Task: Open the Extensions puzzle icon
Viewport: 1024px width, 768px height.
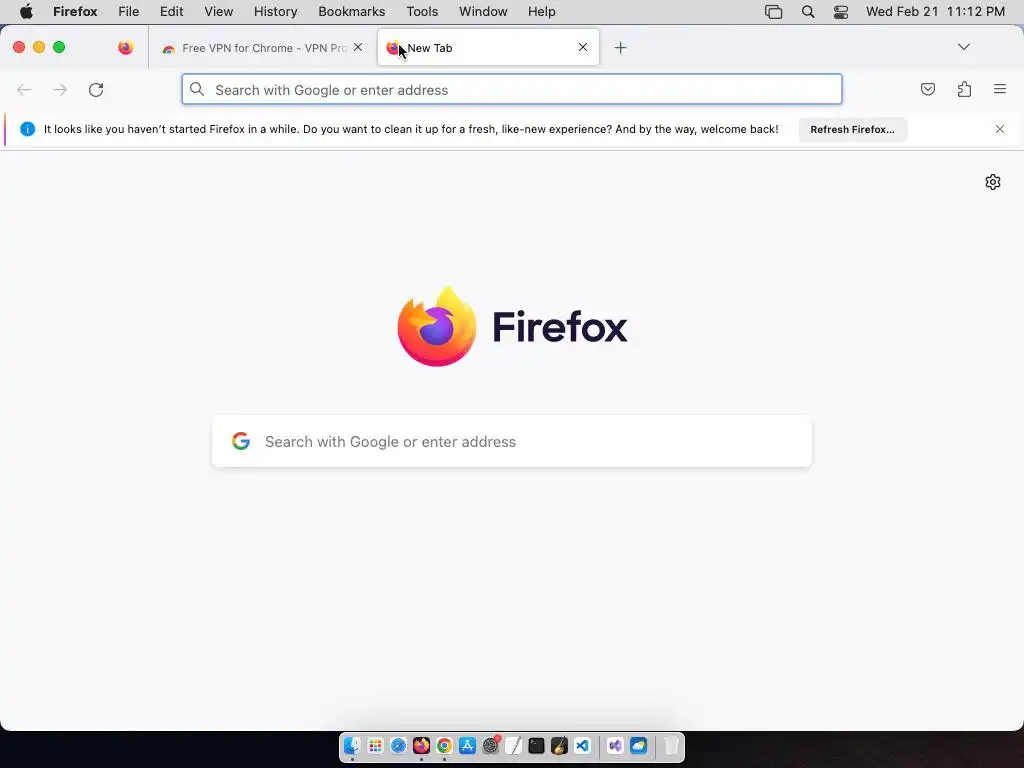Action: coord(964,89)
